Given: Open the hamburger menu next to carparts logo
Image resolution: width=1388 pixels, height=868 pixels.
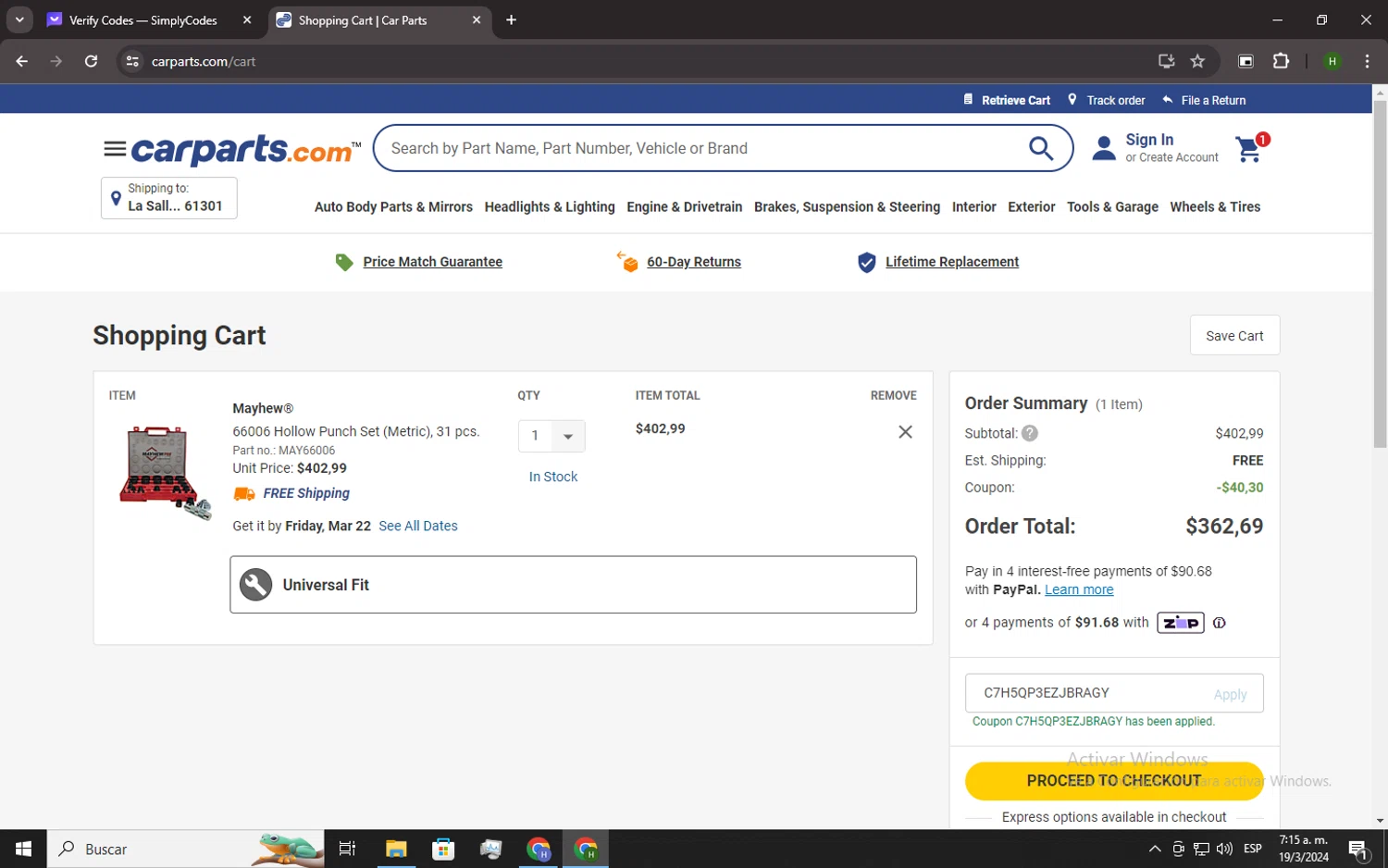Looking at the screenshot, I should click(115, 149).
